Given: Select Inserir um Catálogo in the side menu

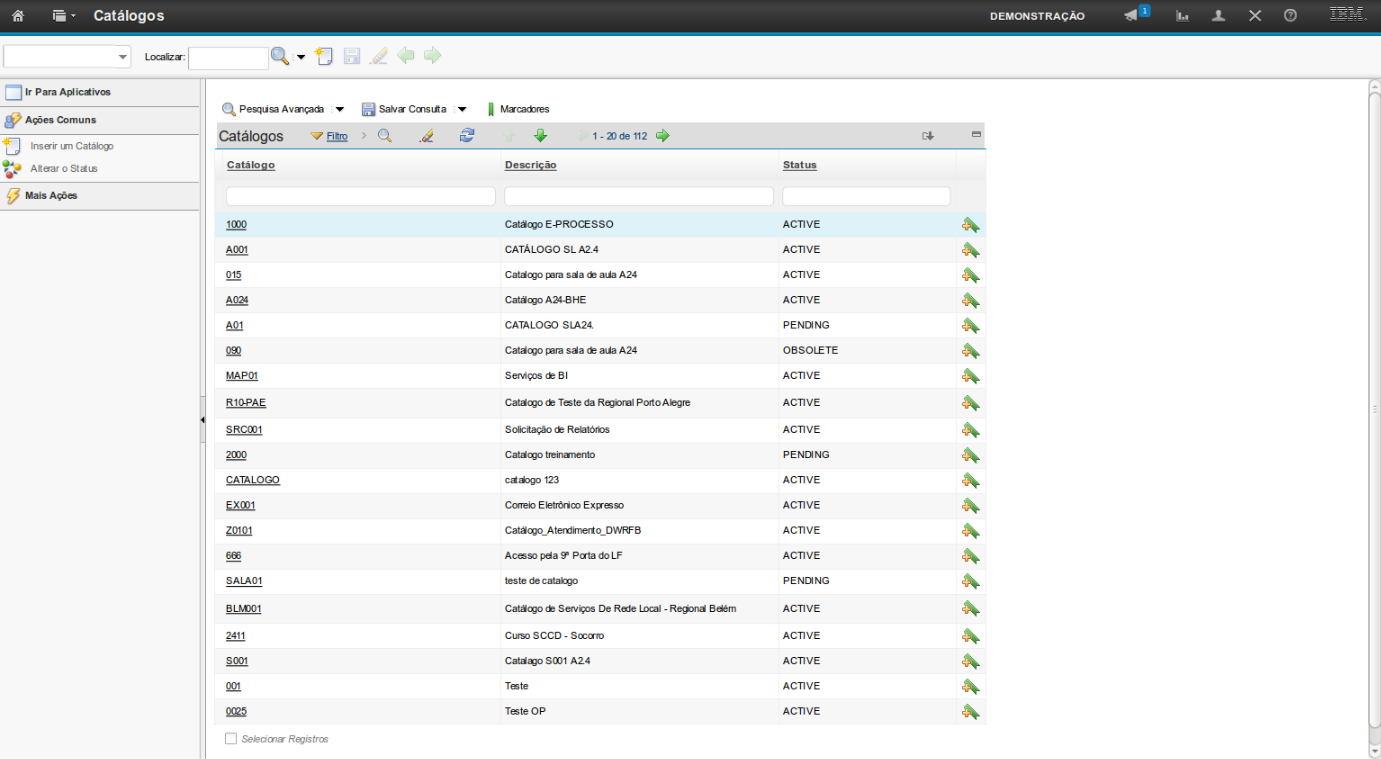Looking at the screenshot, I should tap(71, 146).
